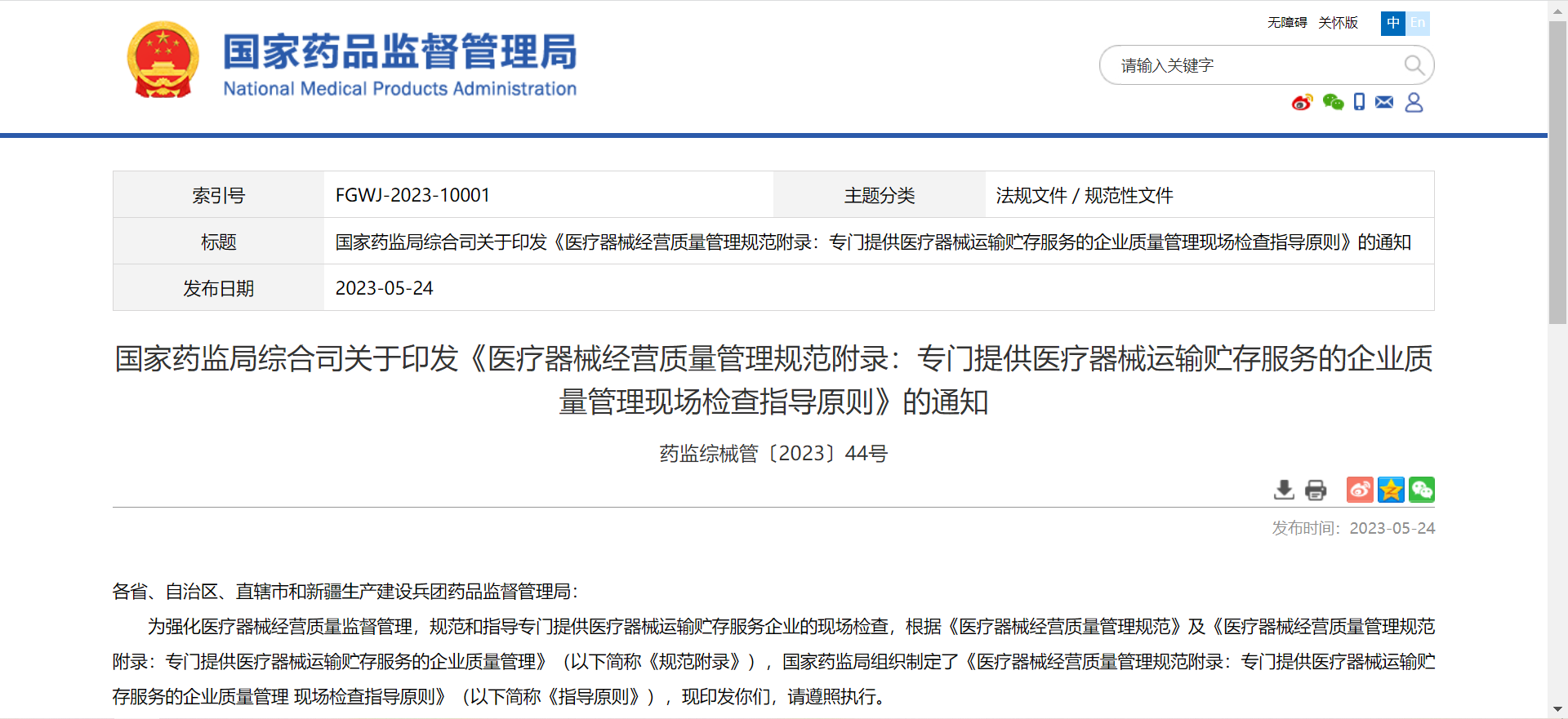Image resolution: width=1568 pixels, height=719 pixels.
Task: Click the national emblem logo
Action: pos(163,60)
